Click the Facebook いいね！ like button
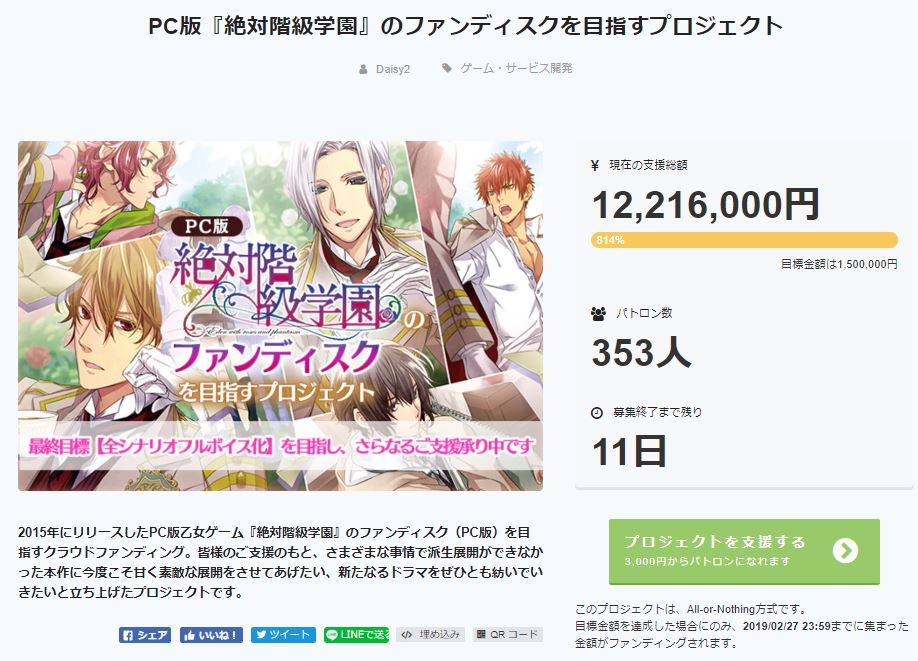Viewport: 918px width, 661px height. point(211,635)
